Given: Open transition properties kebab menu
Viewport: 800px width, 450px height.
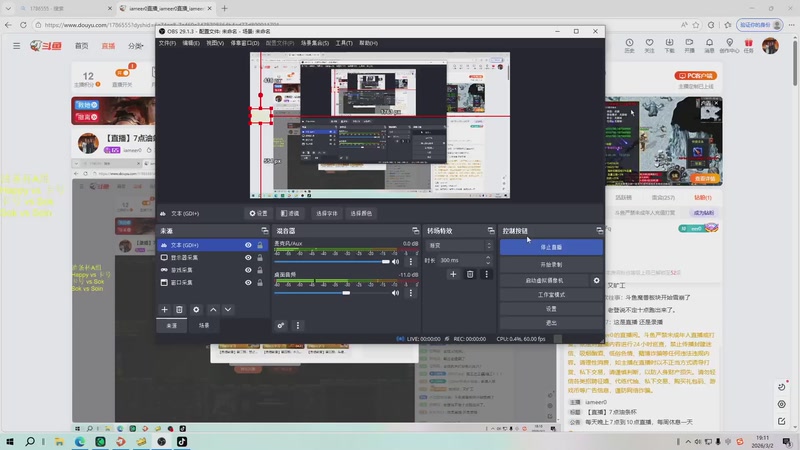Looking at the screenshot, I should click(x=486, y=274).
